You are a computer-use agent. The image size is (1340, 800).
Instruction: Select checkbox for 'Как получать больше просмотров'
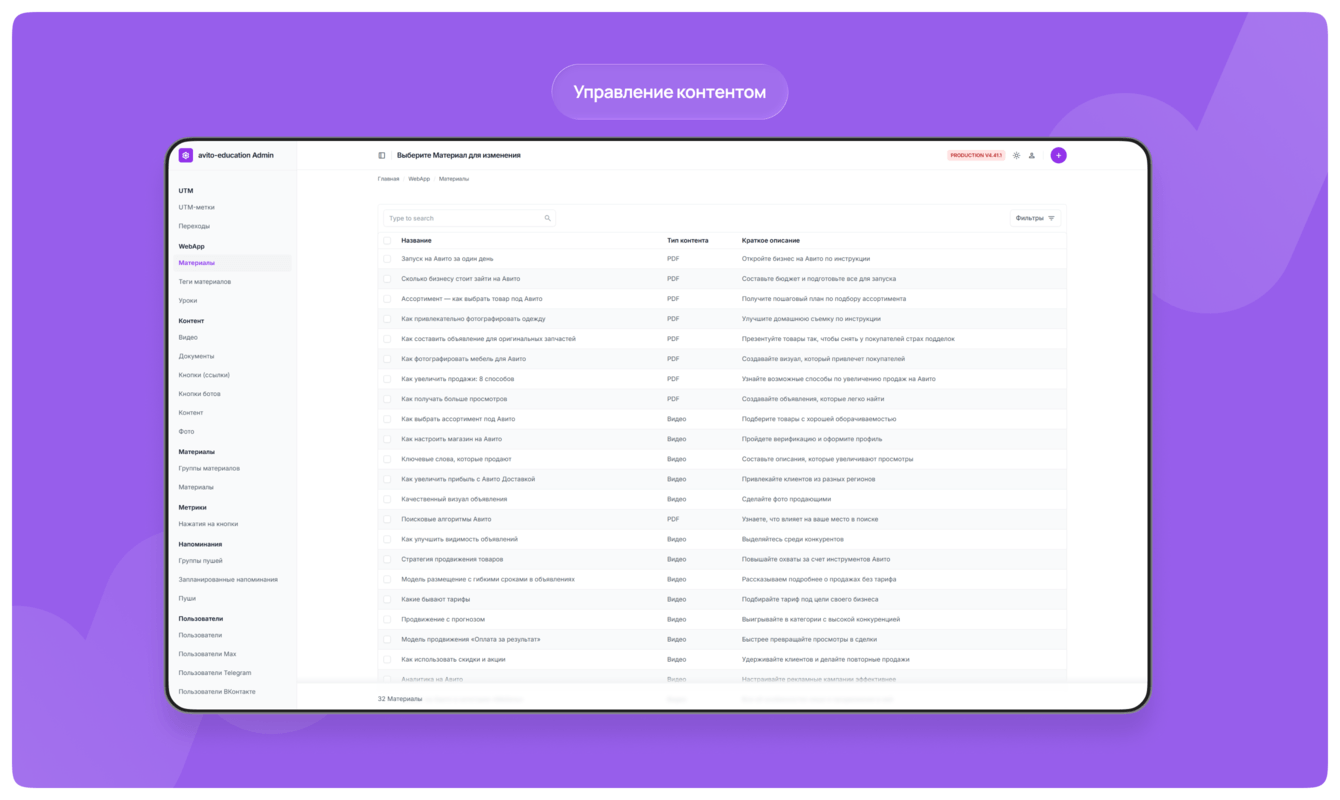pos(387,399)
